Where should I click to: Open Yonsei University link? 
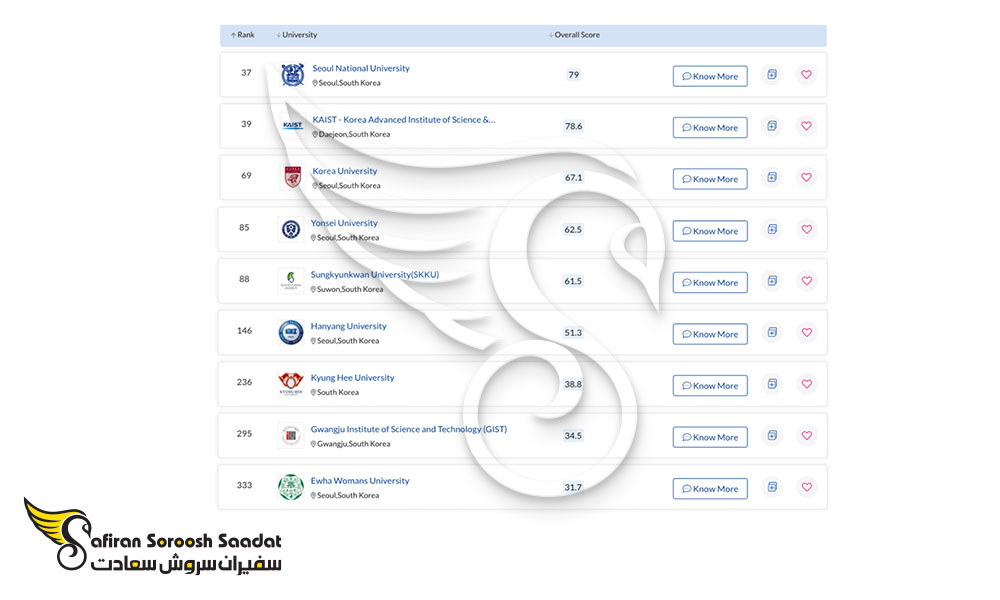coord(344,223)
